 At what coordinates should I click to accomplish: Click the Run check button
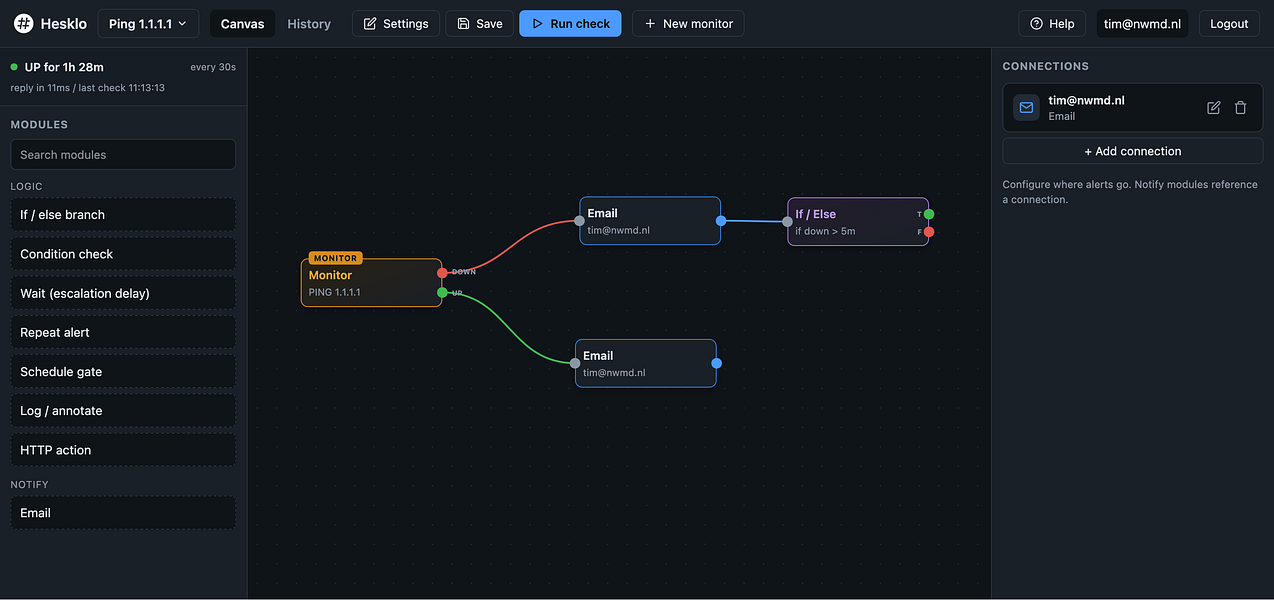[570, 23]
